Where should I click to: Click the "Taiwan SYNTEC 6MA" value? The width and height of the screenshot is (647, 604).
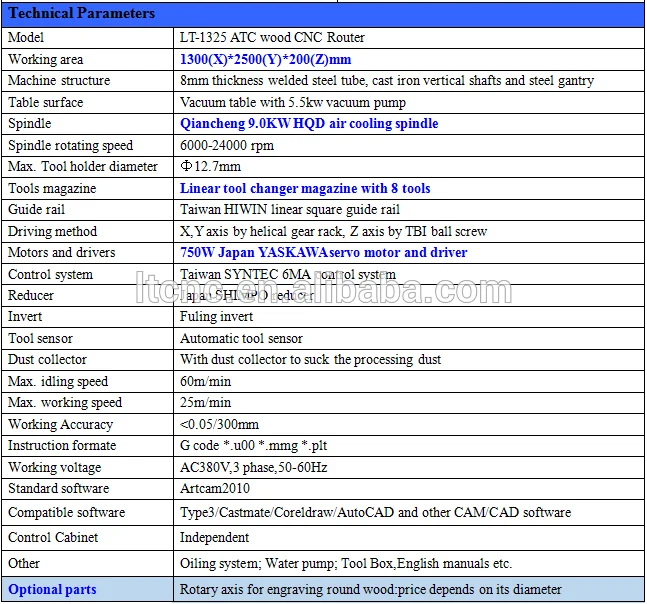[x=245, y=274]
